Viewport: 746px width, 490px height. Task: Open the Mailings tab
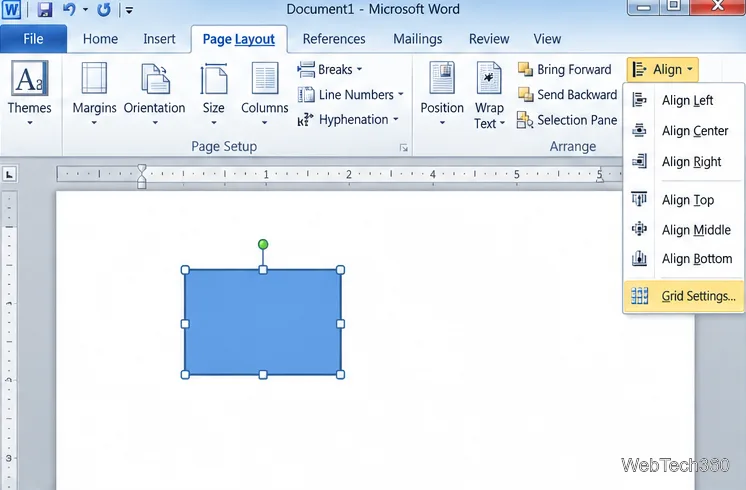(x=417, y=39)
